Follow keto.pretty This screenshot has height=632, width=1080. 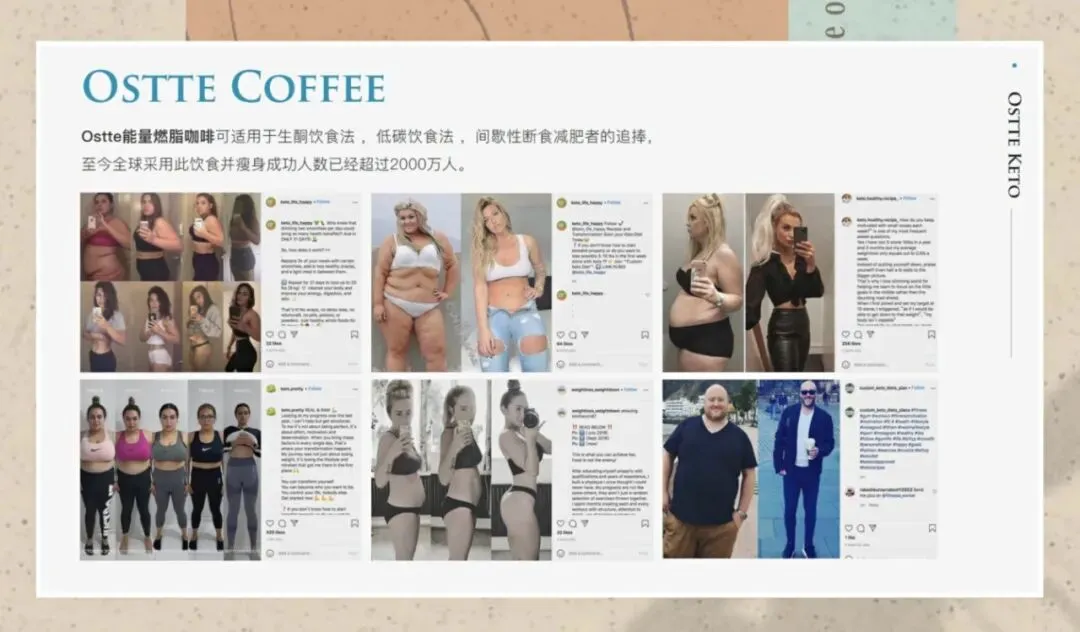point(315,389)
